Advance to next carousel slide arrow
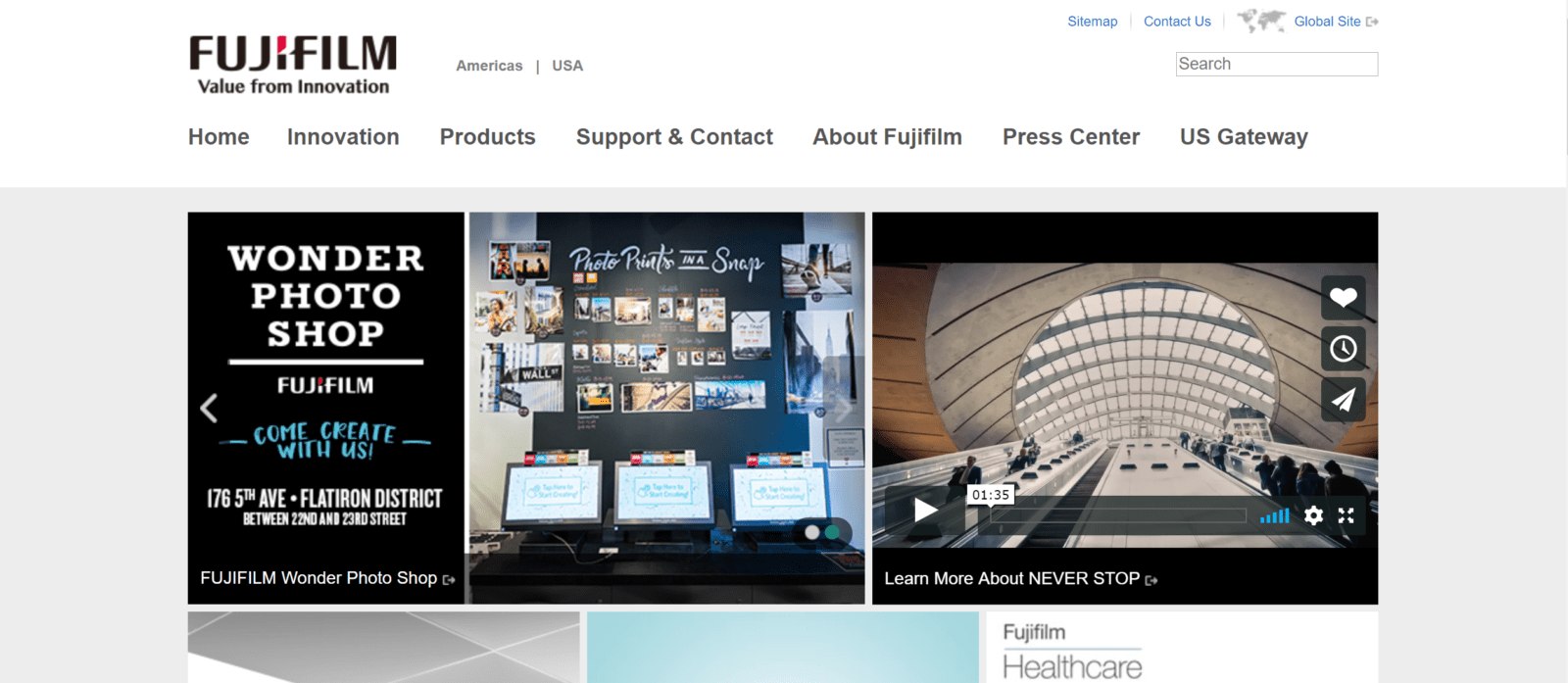Viewport: 1568px width, 683px height. pos(843,408)
